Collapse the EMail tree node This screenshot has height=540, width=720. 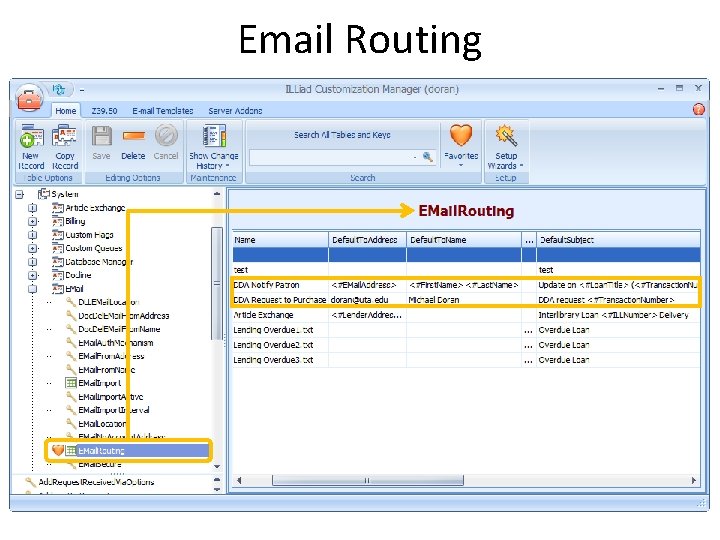coord(33,289)
